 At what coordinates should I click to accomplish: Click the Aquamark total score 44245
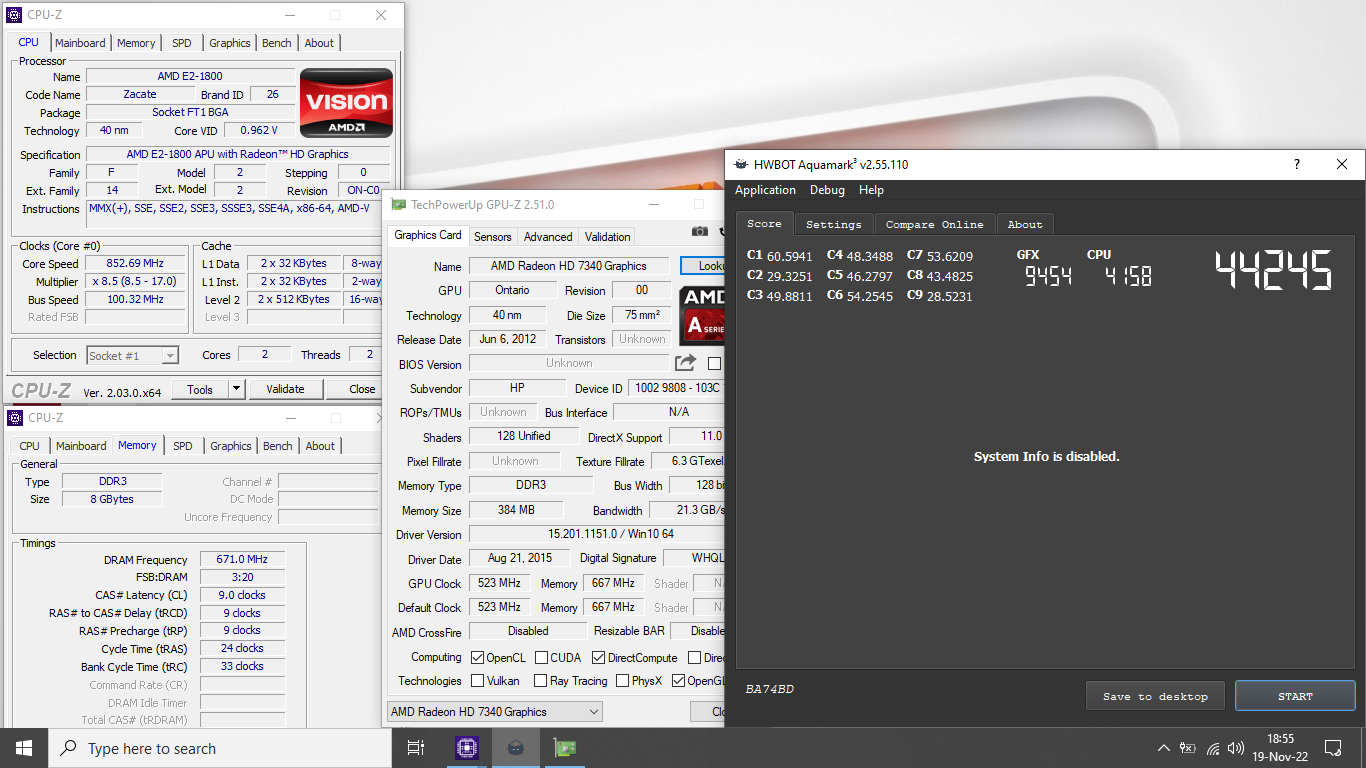click(x=1274, y=270)
